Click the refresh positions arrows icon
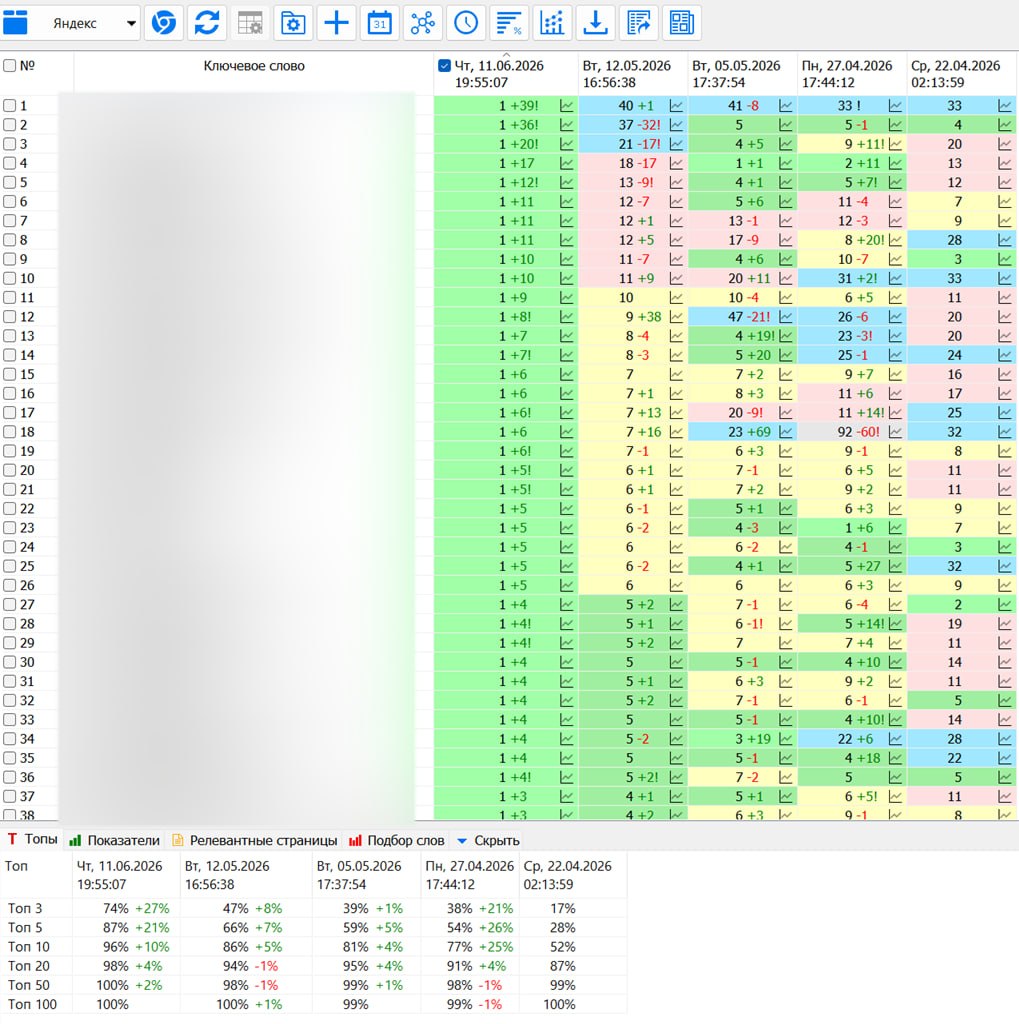Image resolution: width=1019 pixels, height=1024 pixels. pos(206,23)
